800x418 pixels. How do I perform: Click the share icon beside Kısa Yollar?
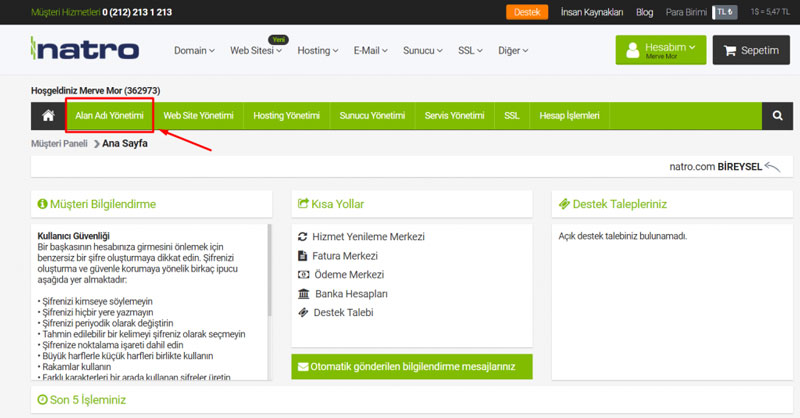coord(303,204)
